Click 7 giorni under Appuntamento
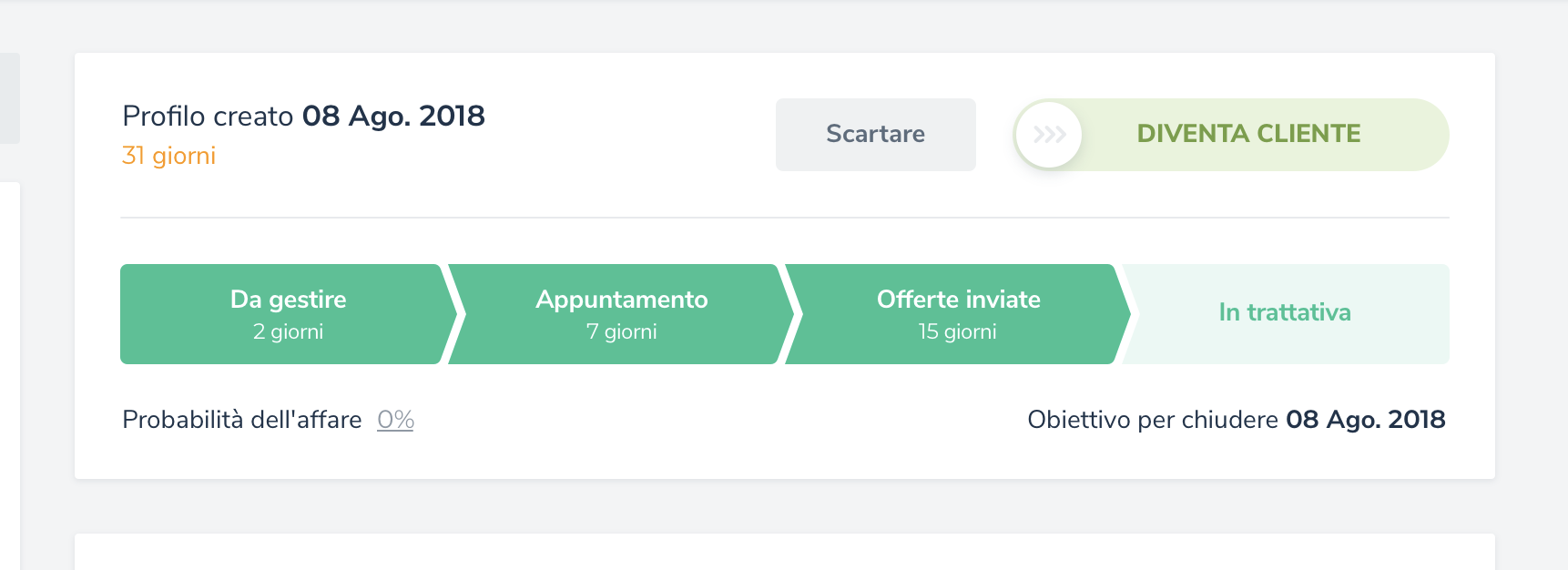 click(x=621, y=332)
